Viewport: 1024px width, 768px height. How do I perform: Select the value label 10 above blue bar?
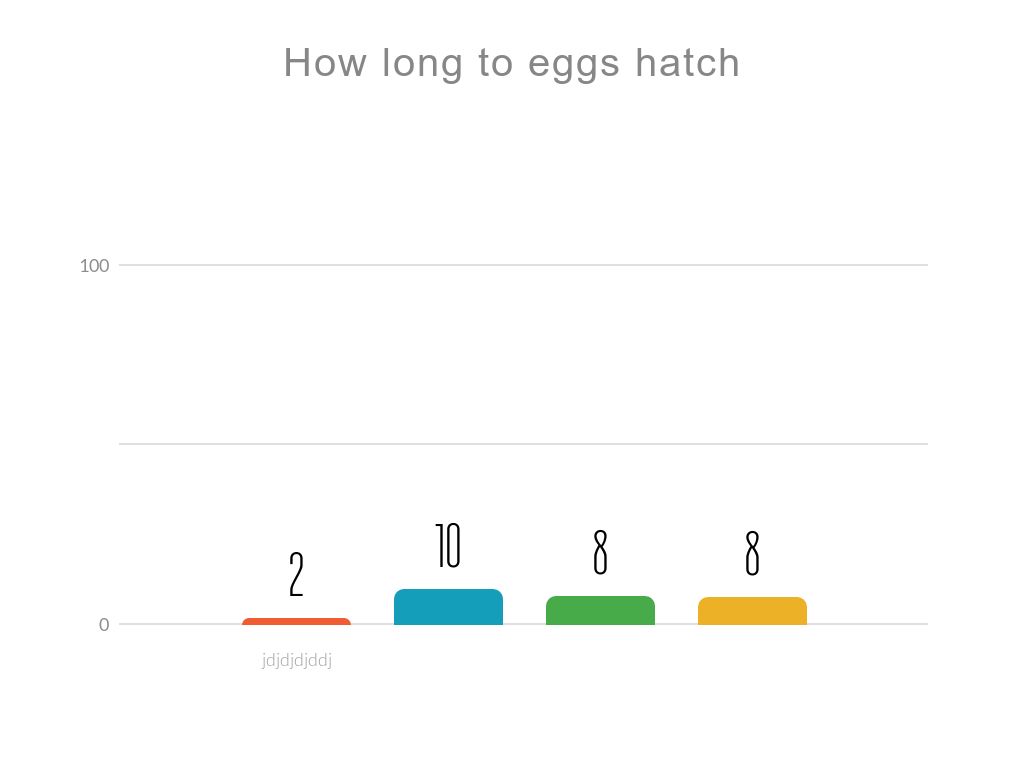point(448,546)
